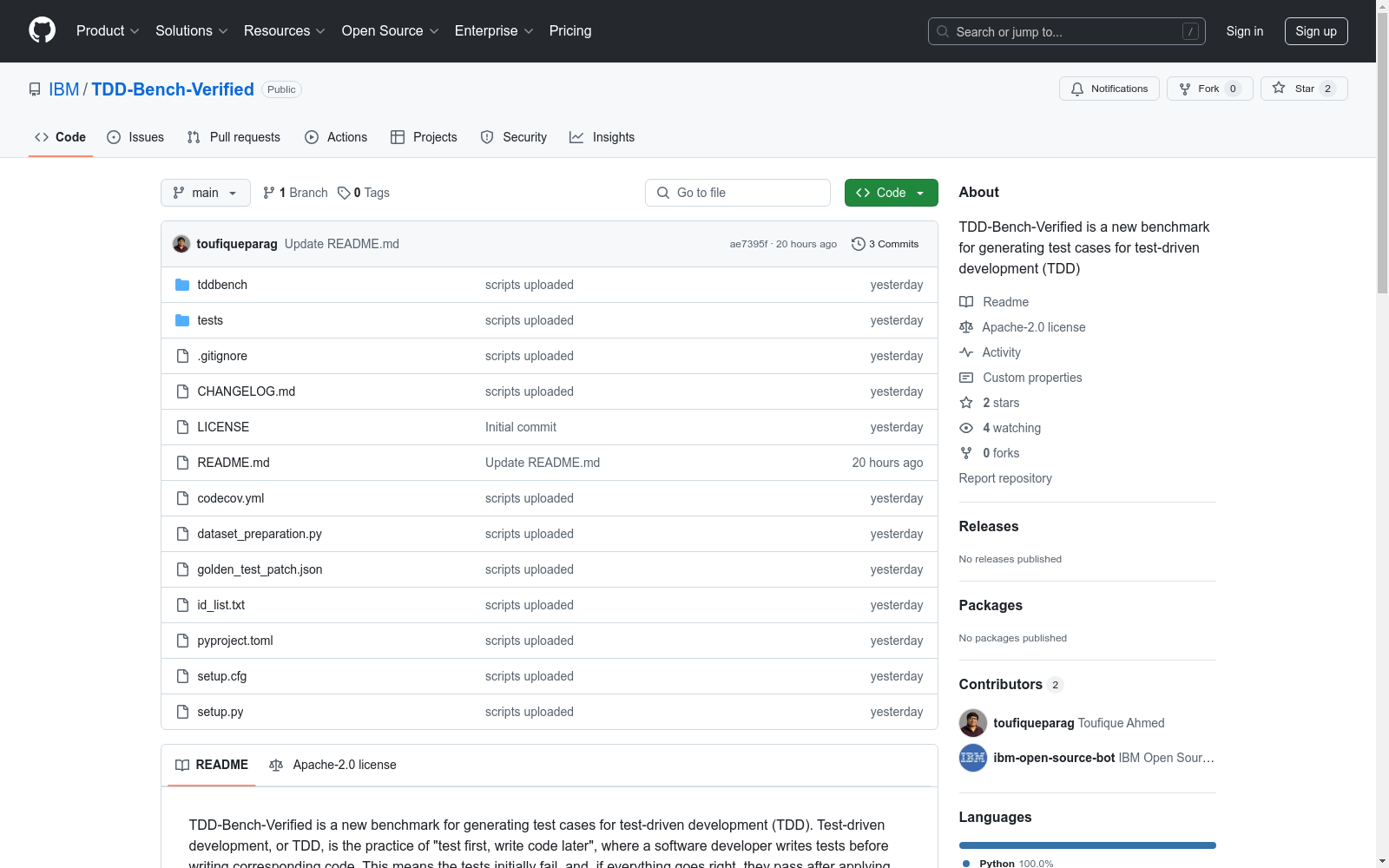Switch to the Pull requests tab

coord(234,137)
